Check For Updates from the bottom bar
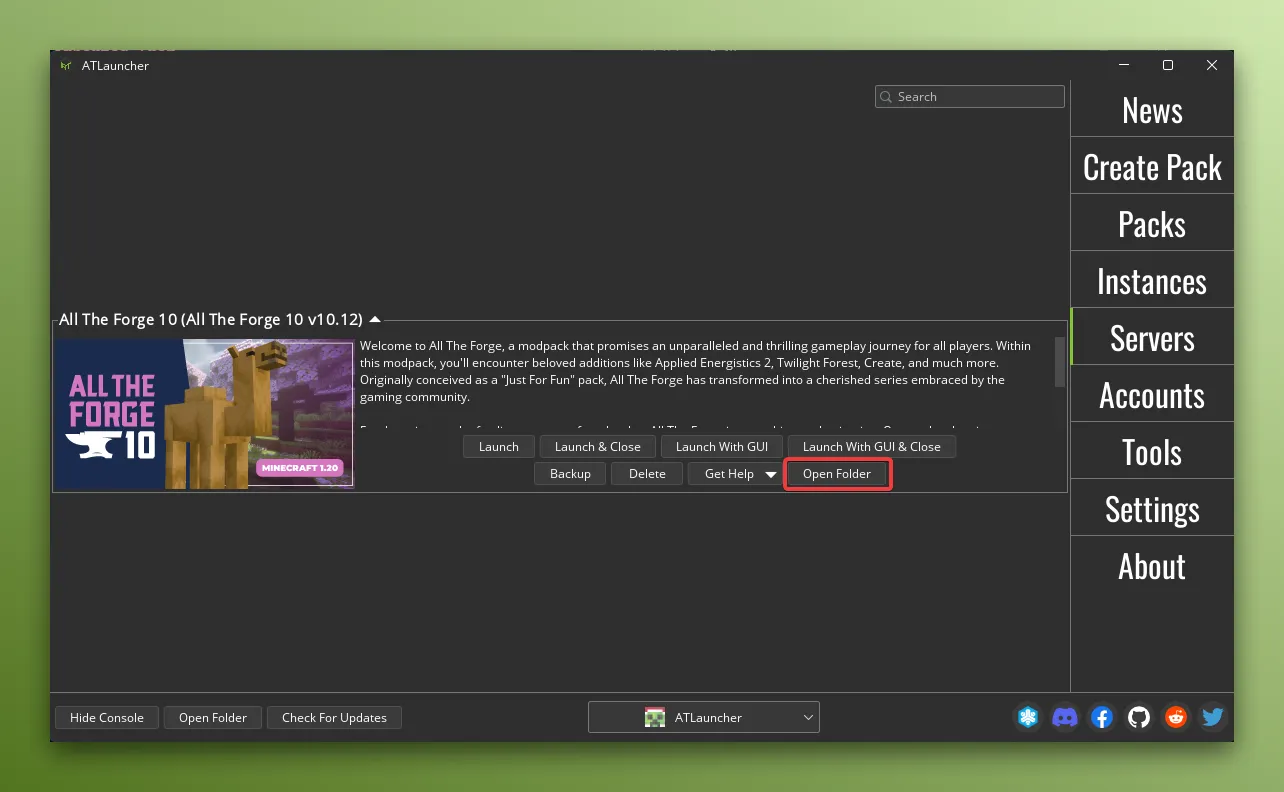Screen dimensions: 1284x792 (334, 717)
